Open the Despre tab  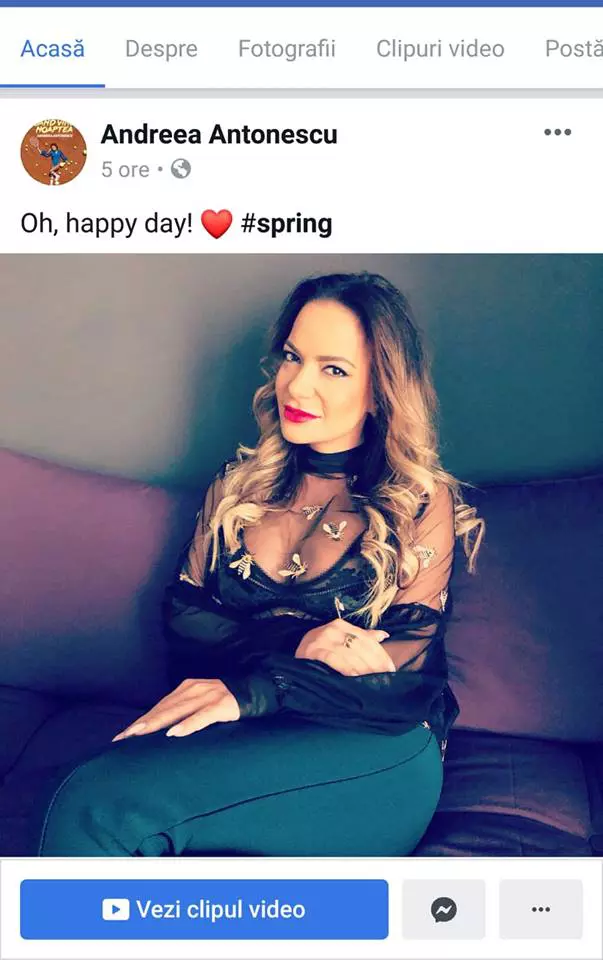[x=161, y=48]
